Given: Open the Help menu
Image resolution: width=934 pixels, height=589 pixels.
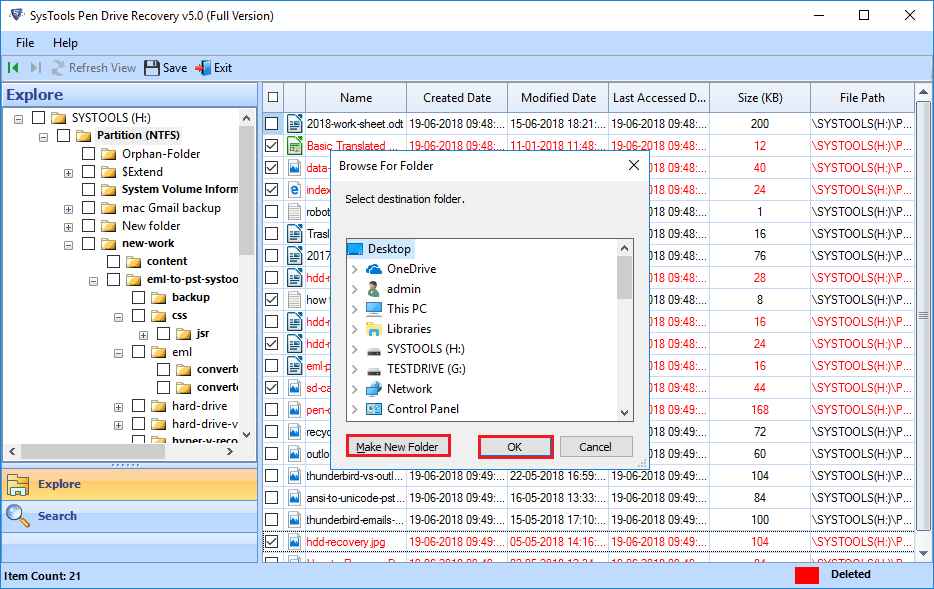Looking at the screenshot, I should 65,43.
